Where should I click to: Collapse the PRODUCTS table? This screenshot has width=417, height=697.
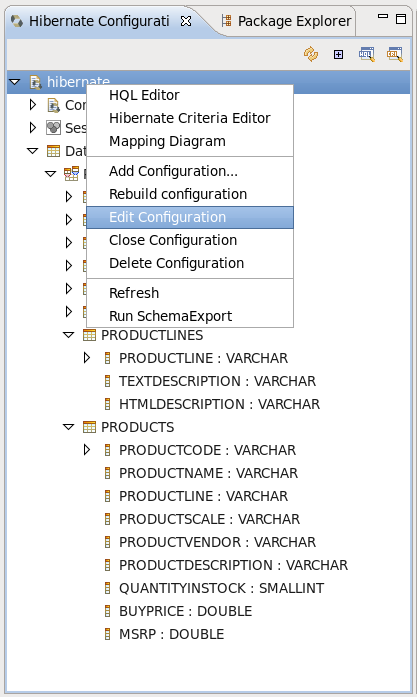coord(68,427)
